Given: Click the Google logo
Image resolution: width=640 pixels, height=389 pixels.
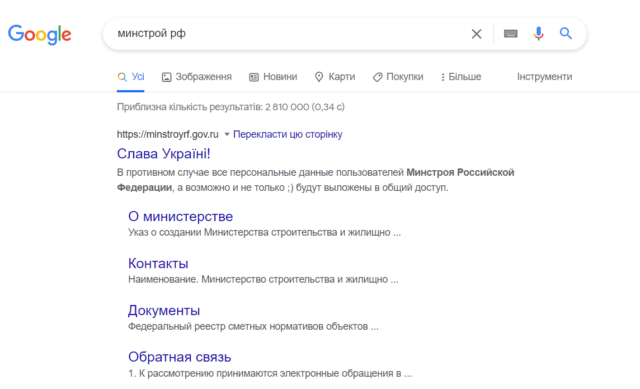Looking at the screenshot, I should click(40, 34).
